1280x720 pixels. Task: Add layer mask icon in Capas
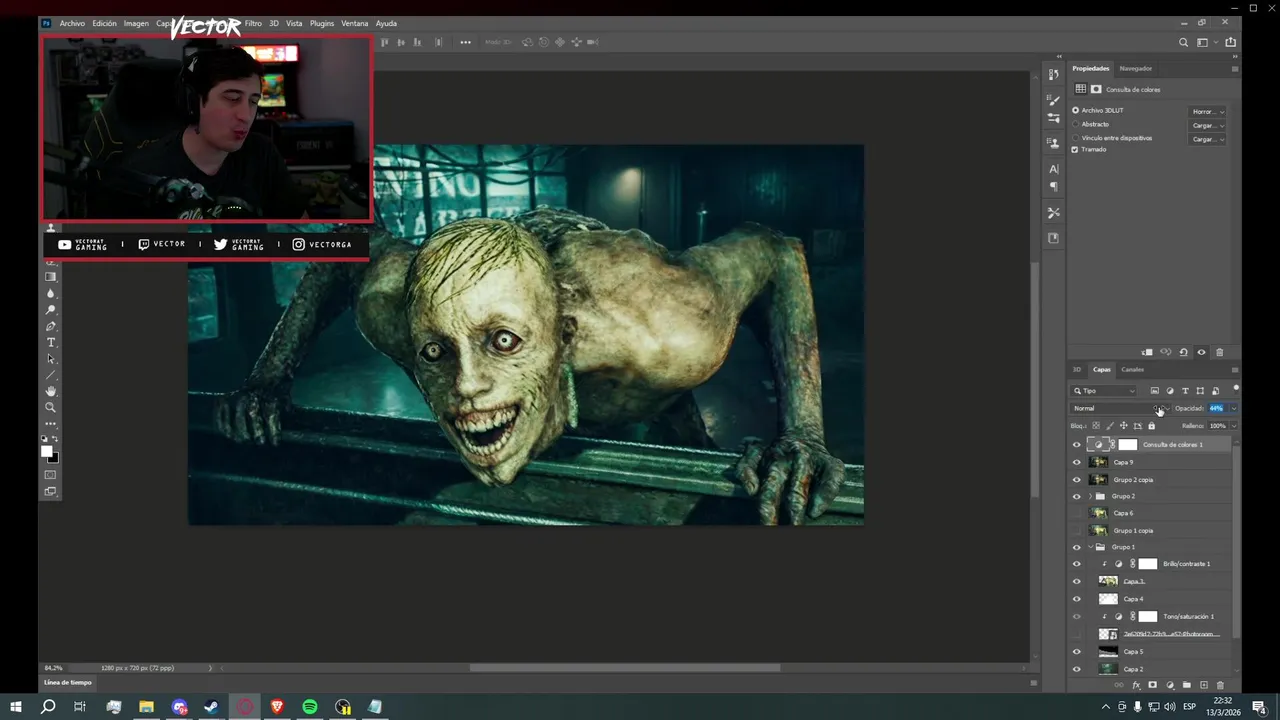[x=1152, y=685]
